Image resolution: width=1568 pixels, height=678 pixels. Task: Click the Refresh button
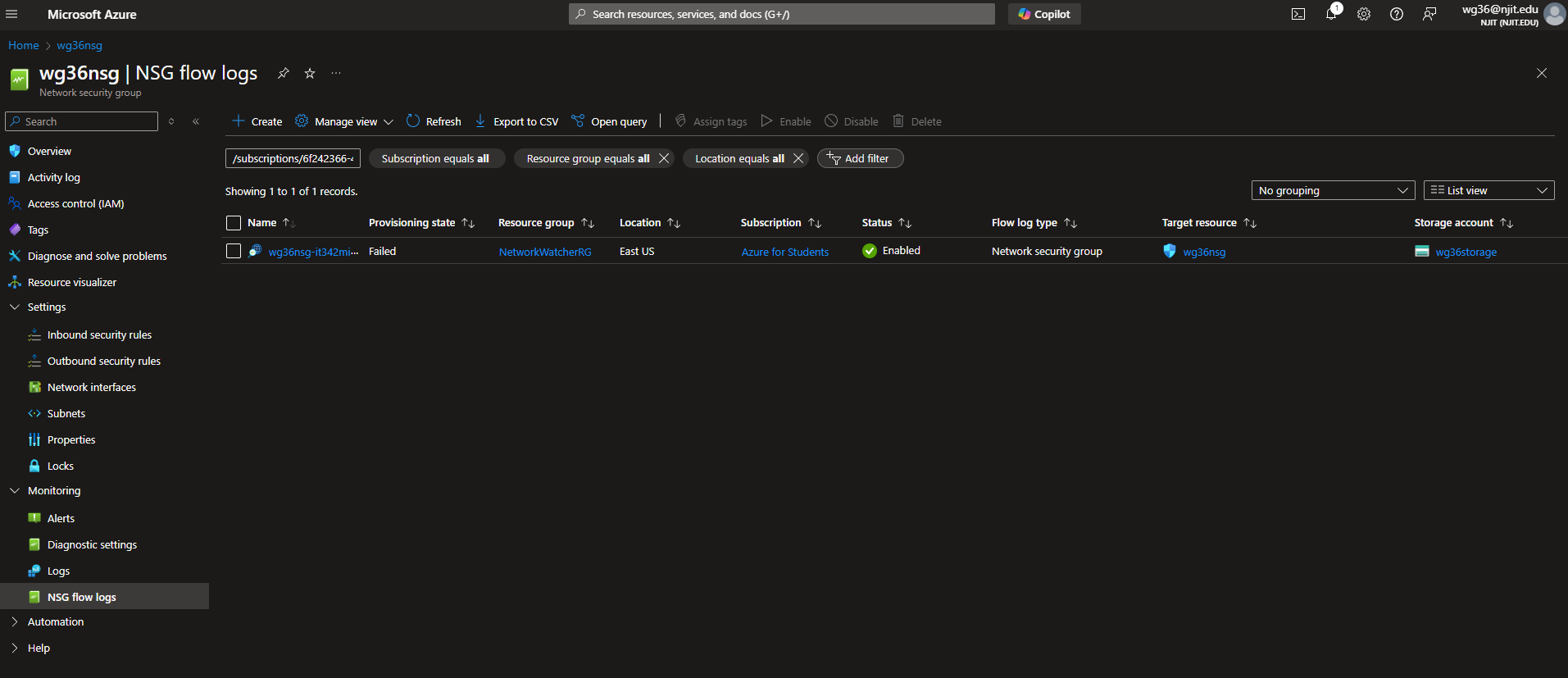point(434,121)
